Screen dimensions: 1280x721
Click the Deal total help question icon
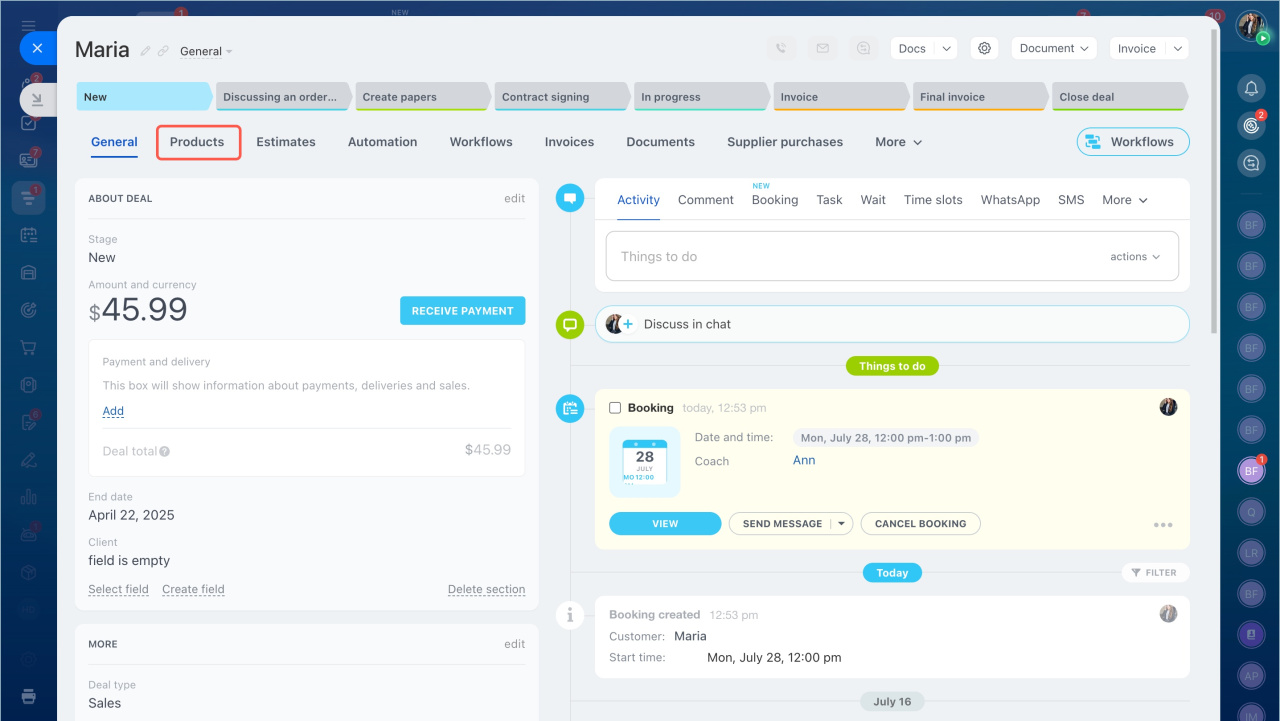pyautogui.click(x=165, y=451)
